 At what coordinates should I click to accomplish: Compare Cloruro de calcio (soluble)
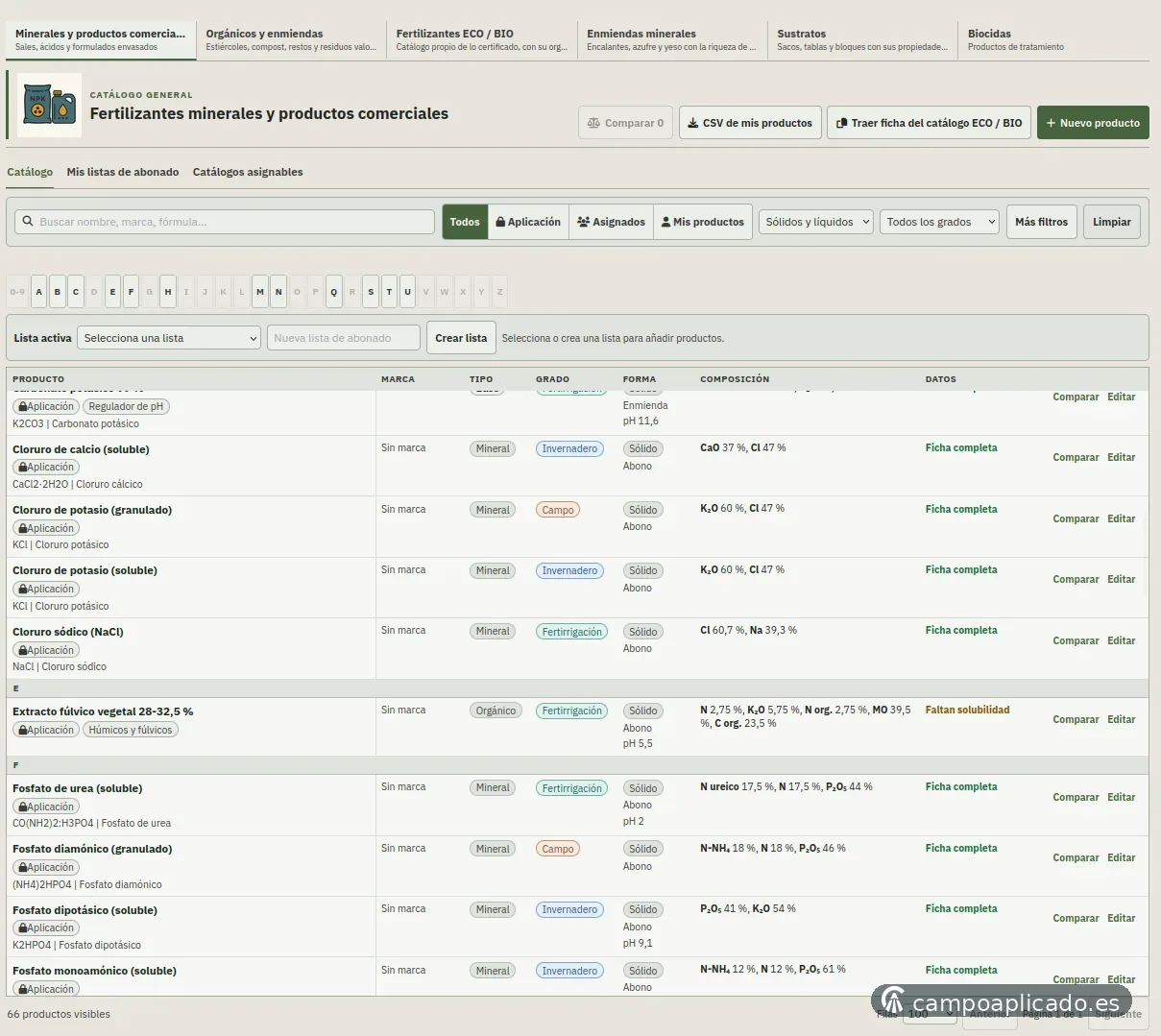[x=1076, y=457]
